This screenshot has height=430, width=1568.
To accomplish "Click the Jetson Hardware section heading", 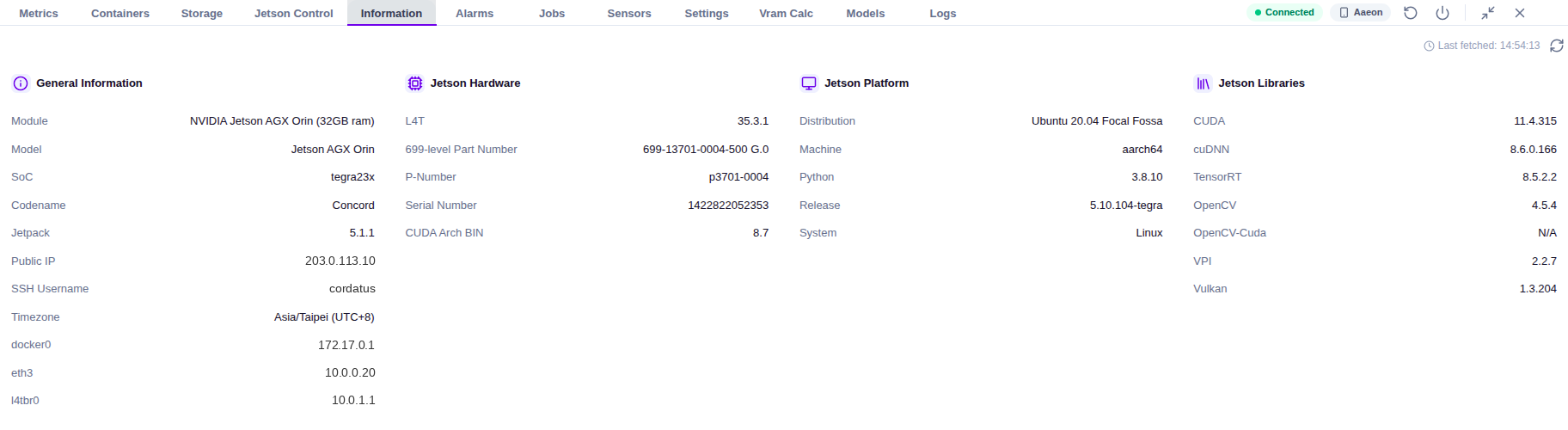I will pyautogui.click(x=475, y=83).
